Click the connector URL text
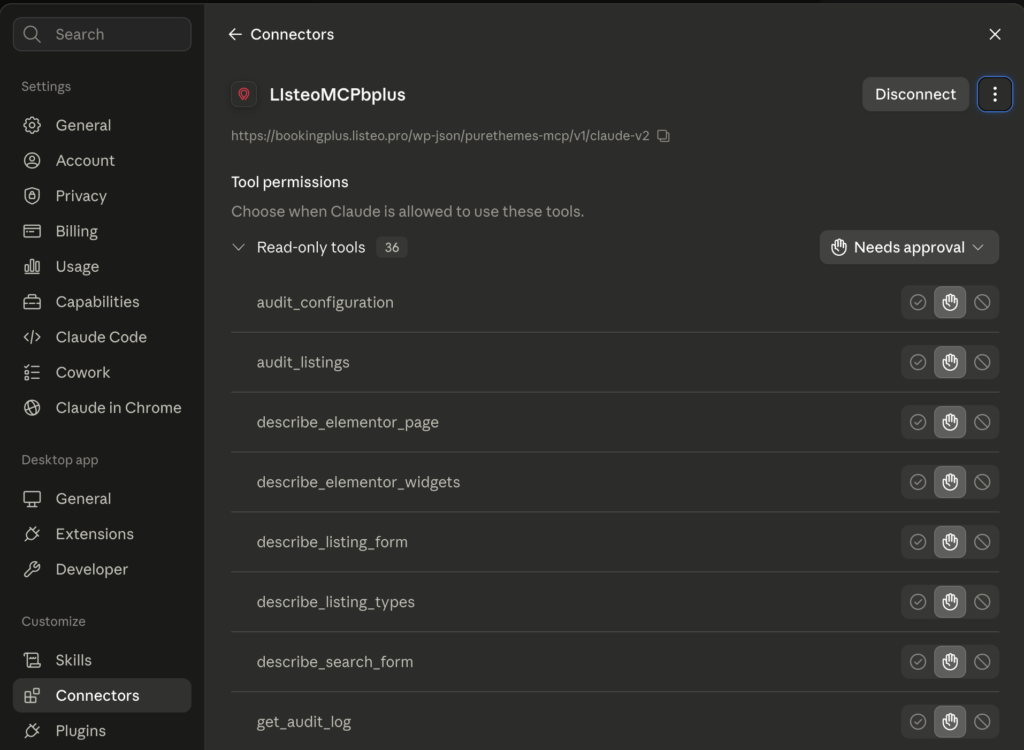Screen dimensions: 1024x750 click(x=440, y=136)
